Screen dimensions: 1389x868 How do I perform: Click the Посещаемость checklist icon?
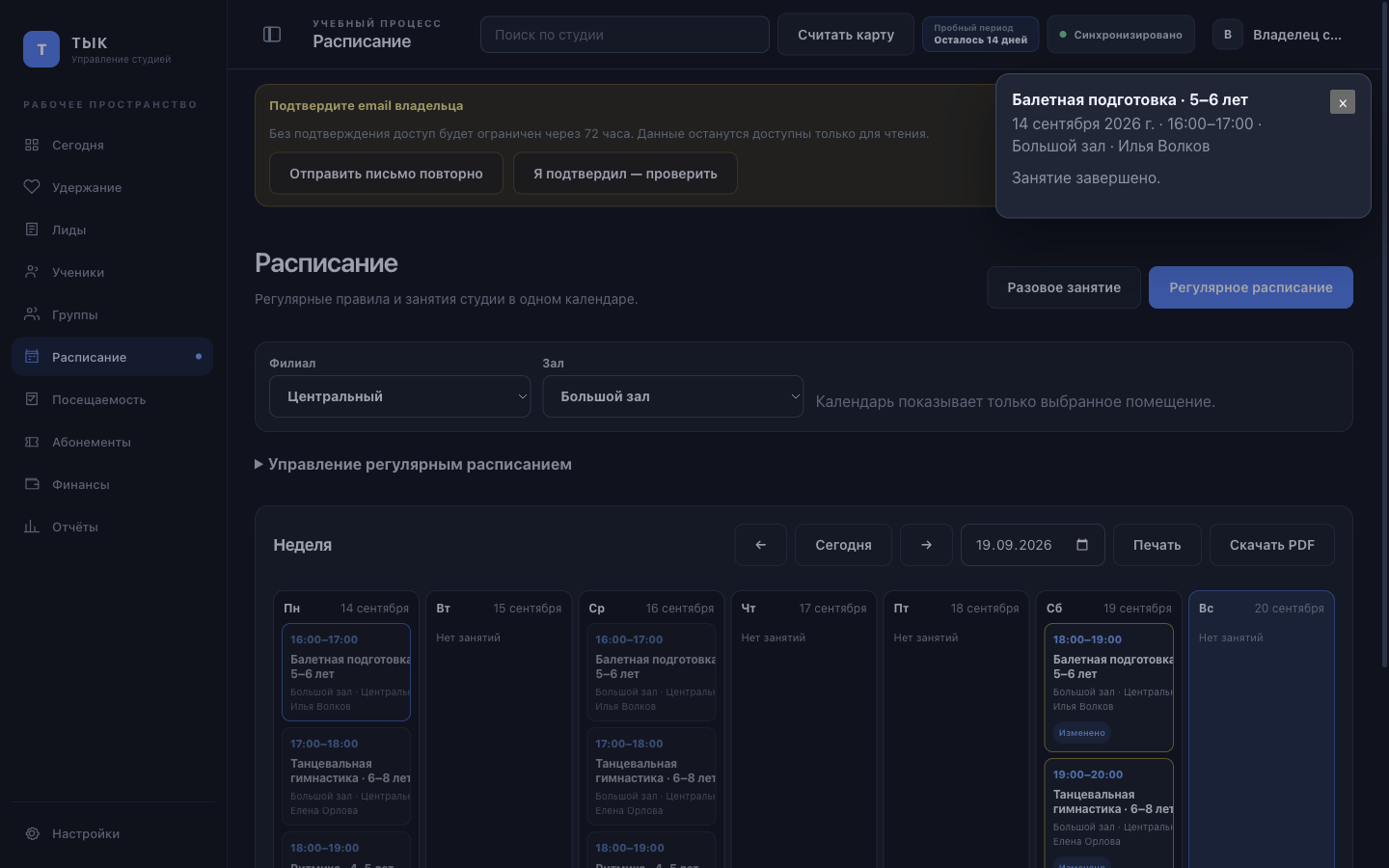pyautogui.click(x=32, y=399)
